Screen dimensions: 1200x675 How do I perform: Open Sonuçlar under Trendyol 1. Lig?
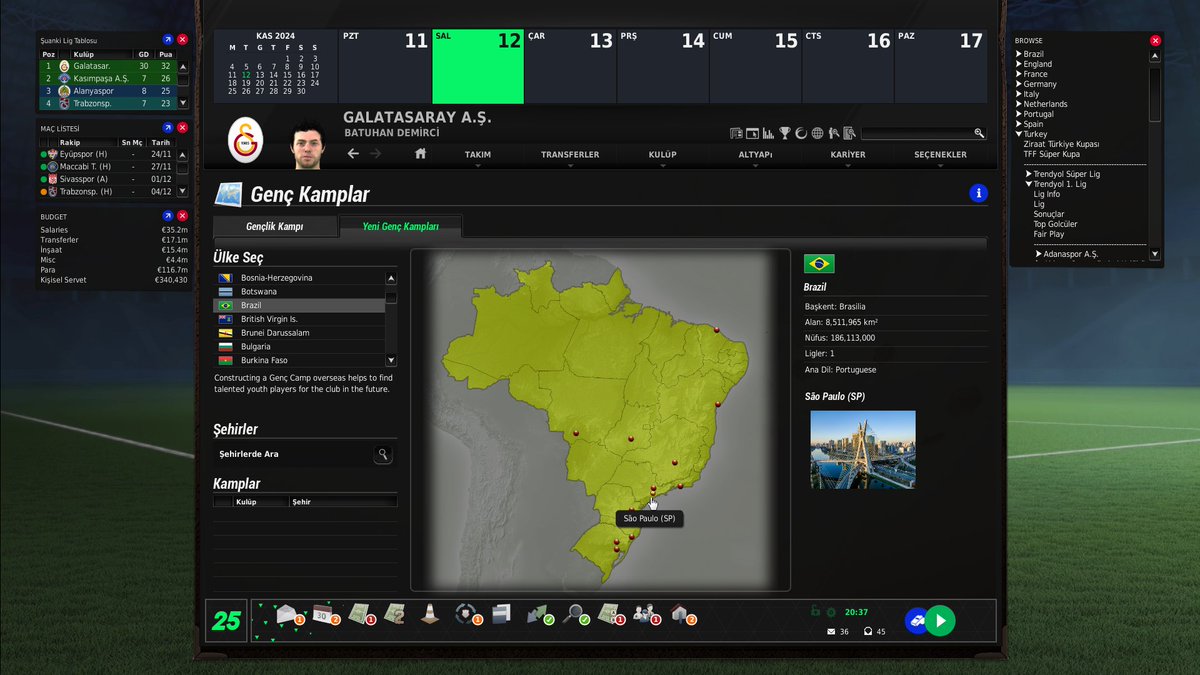(x=1049, y=214)
